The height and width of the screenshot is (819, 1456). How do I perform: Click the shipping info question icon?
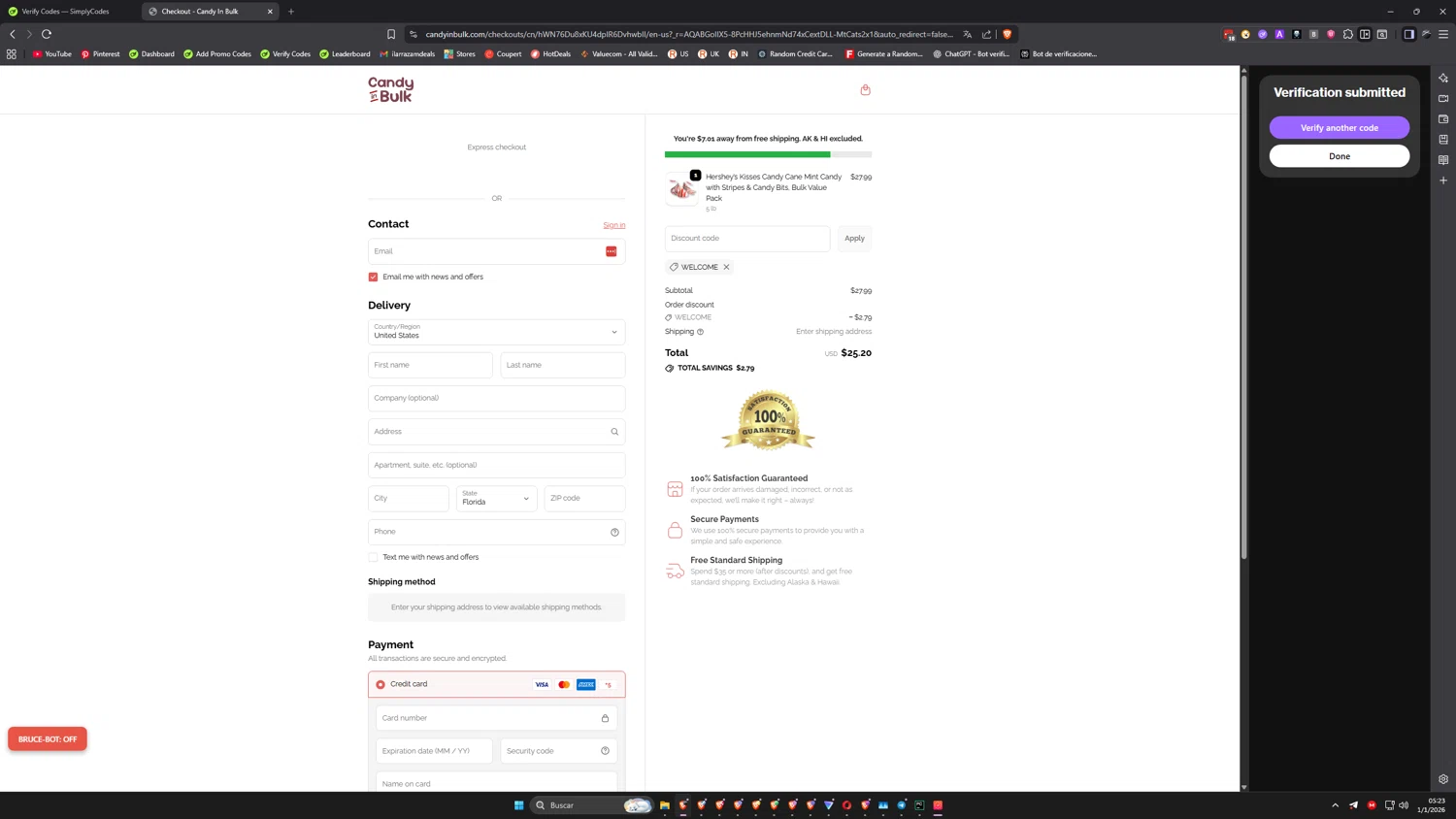click(x=700, y=332)
